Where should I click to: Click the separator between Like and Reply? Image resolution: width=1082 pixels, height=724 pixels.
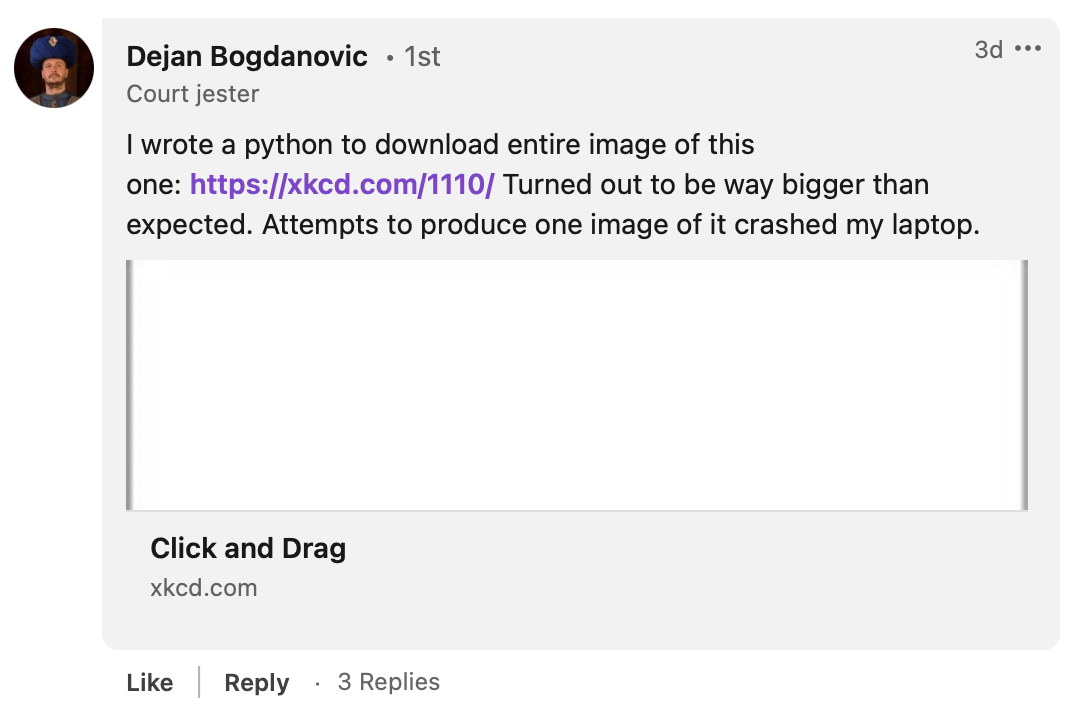click(199, 682)
